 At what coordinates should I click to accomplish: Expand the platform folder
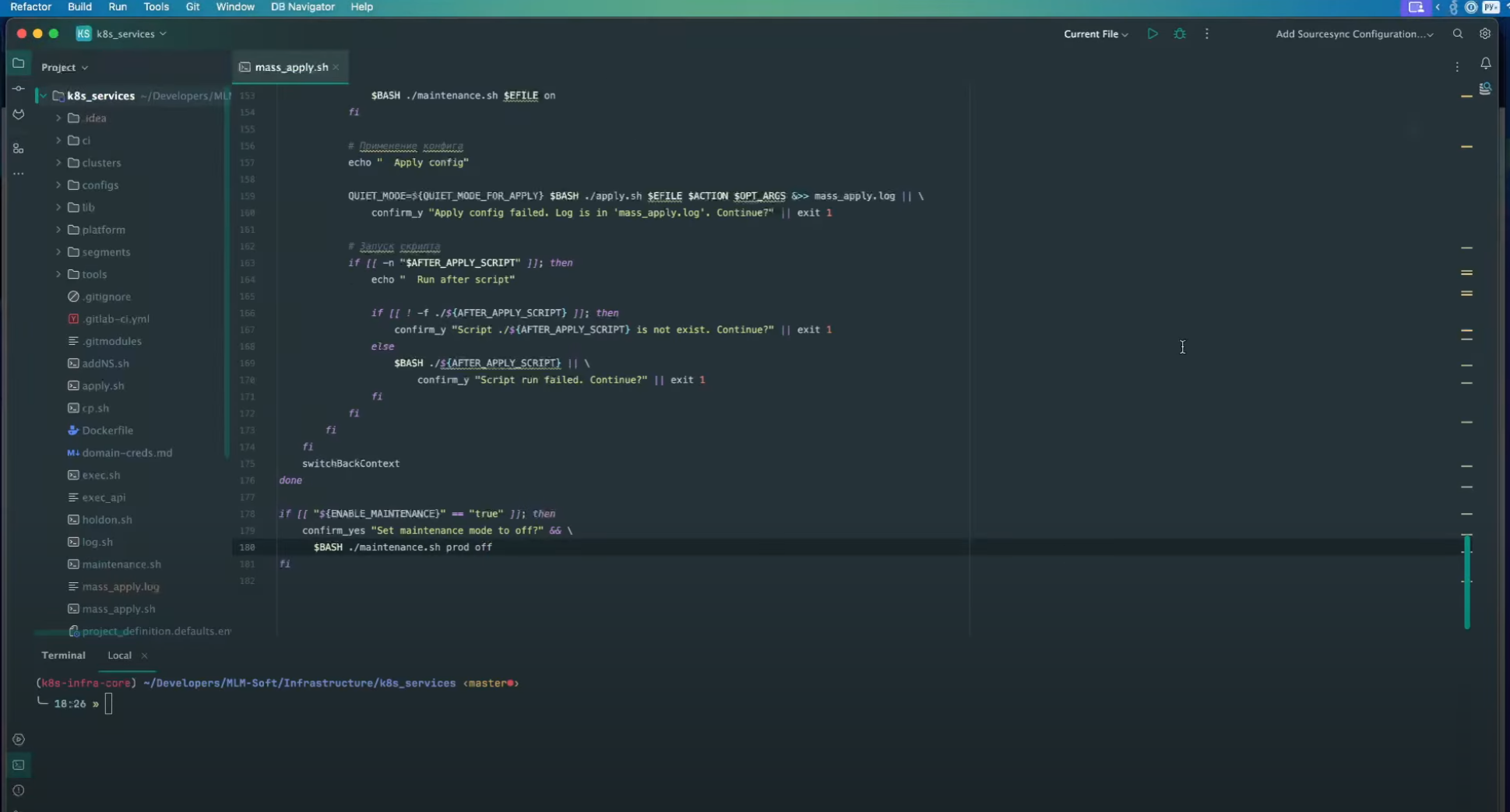point(58,230)
